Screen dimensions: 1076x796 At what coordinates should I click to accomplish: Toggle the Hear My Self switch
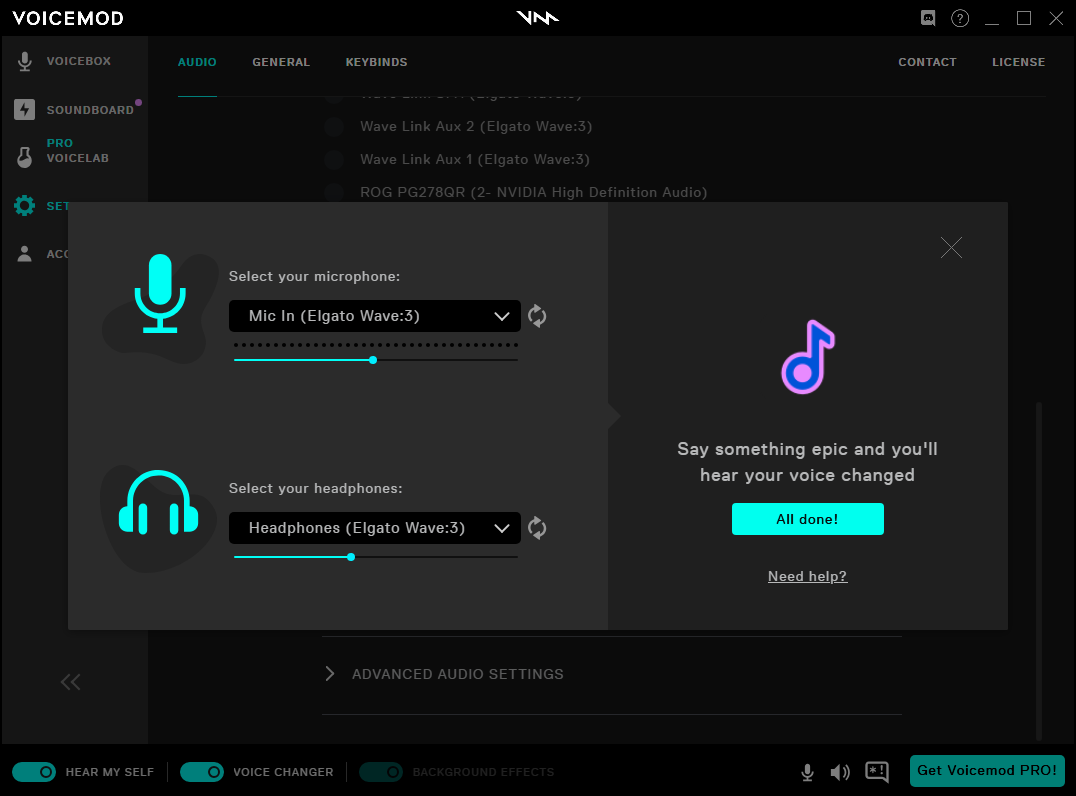(34, 772)
